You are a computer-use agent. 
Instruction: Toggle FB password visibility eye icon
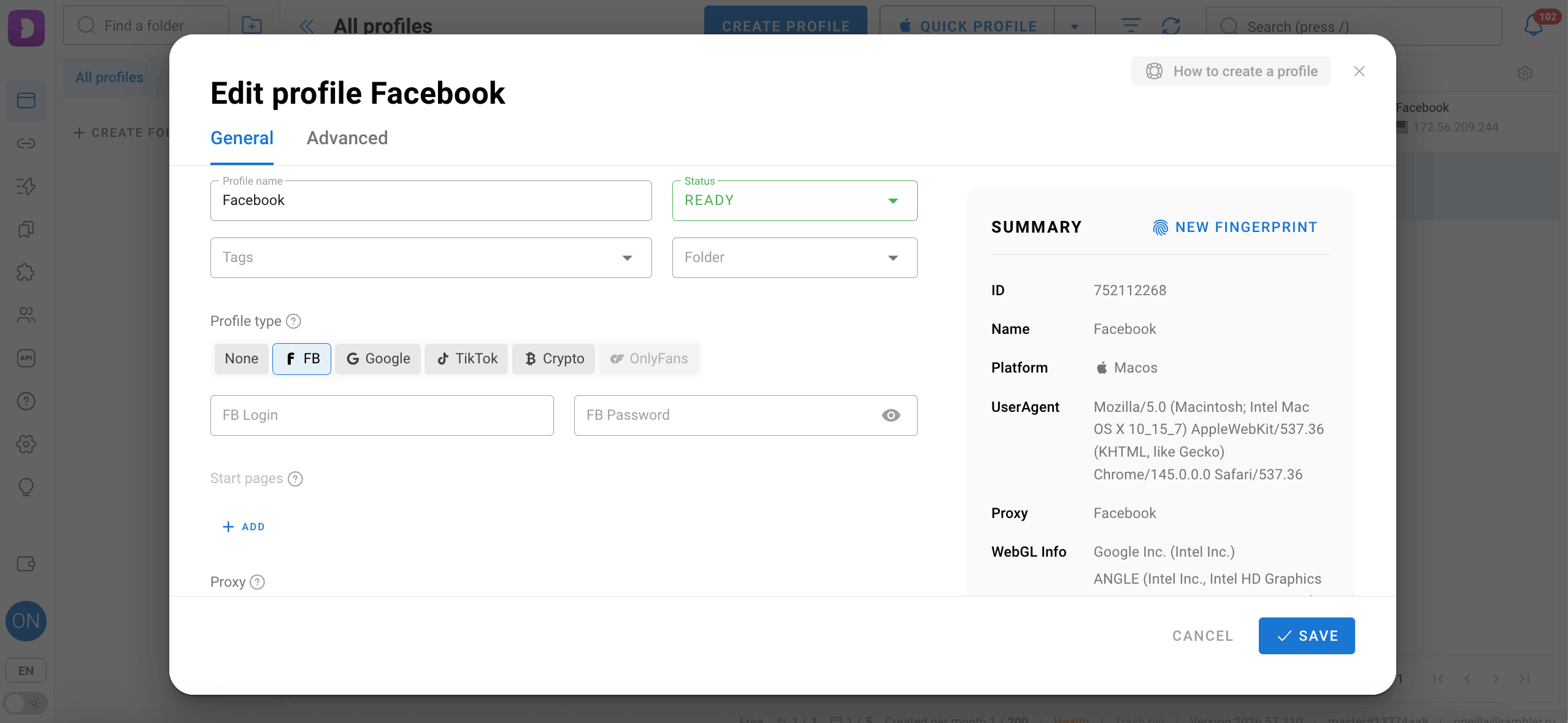(x=890, y=416)
